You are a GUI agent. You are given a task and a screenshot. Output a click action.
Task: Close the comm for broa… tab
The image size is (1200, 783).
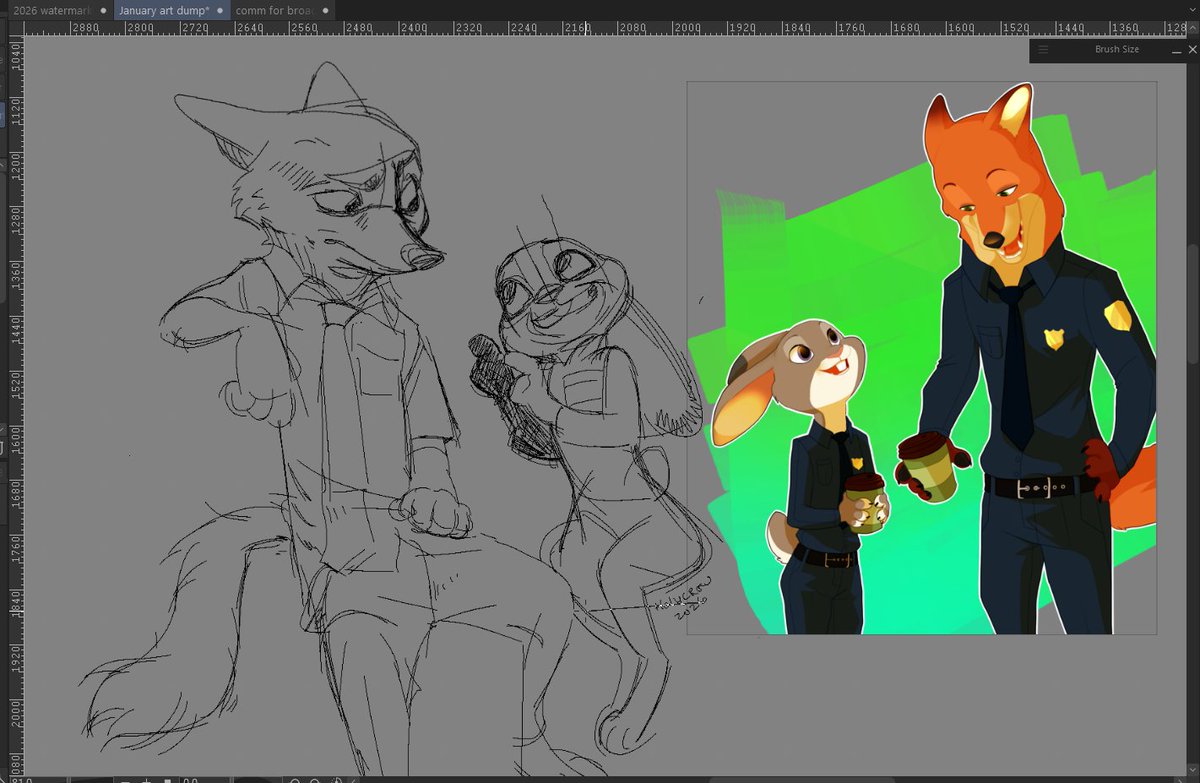(x=326, y=10)
